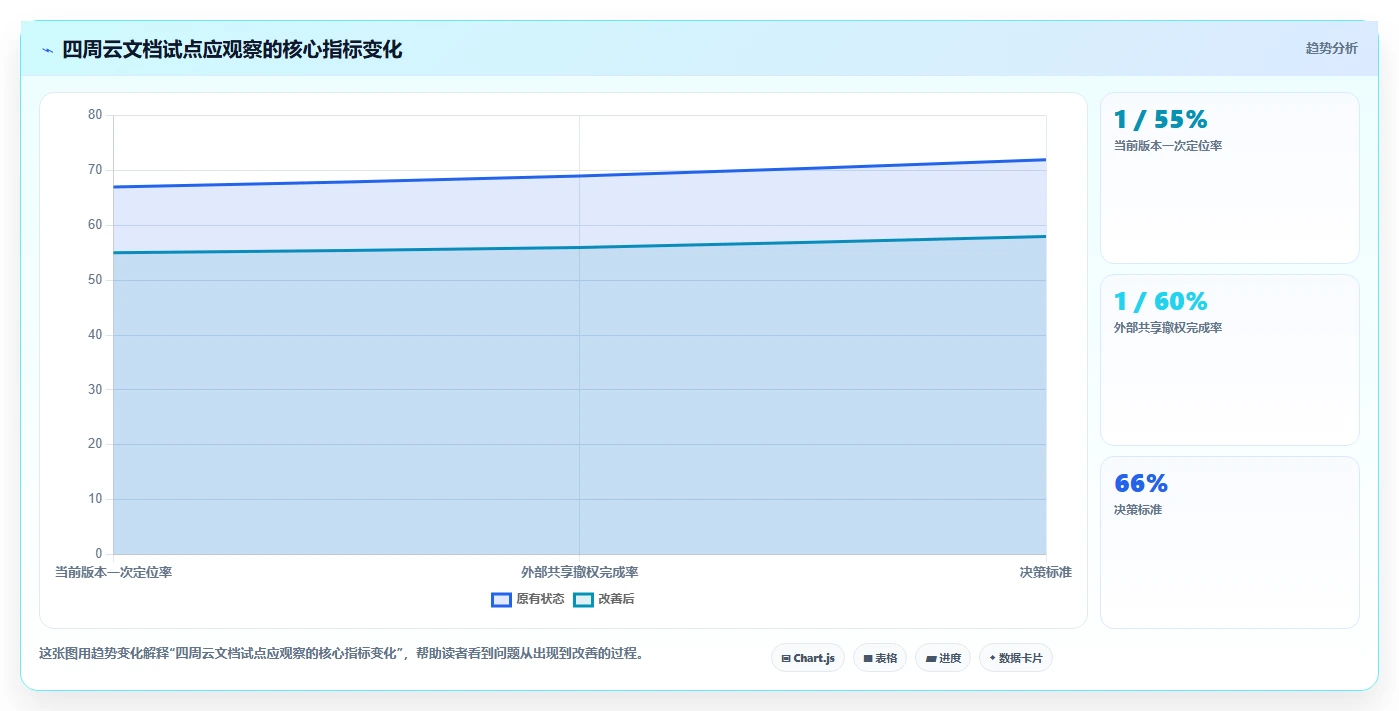Click the Chart.js tag chip
The image size is (1399, 711).
[808, 658]
